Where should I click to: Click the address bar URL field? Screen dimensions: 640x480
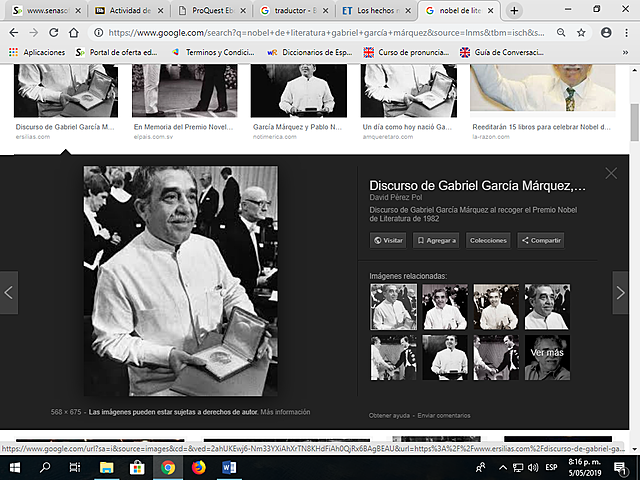(326, 33)
